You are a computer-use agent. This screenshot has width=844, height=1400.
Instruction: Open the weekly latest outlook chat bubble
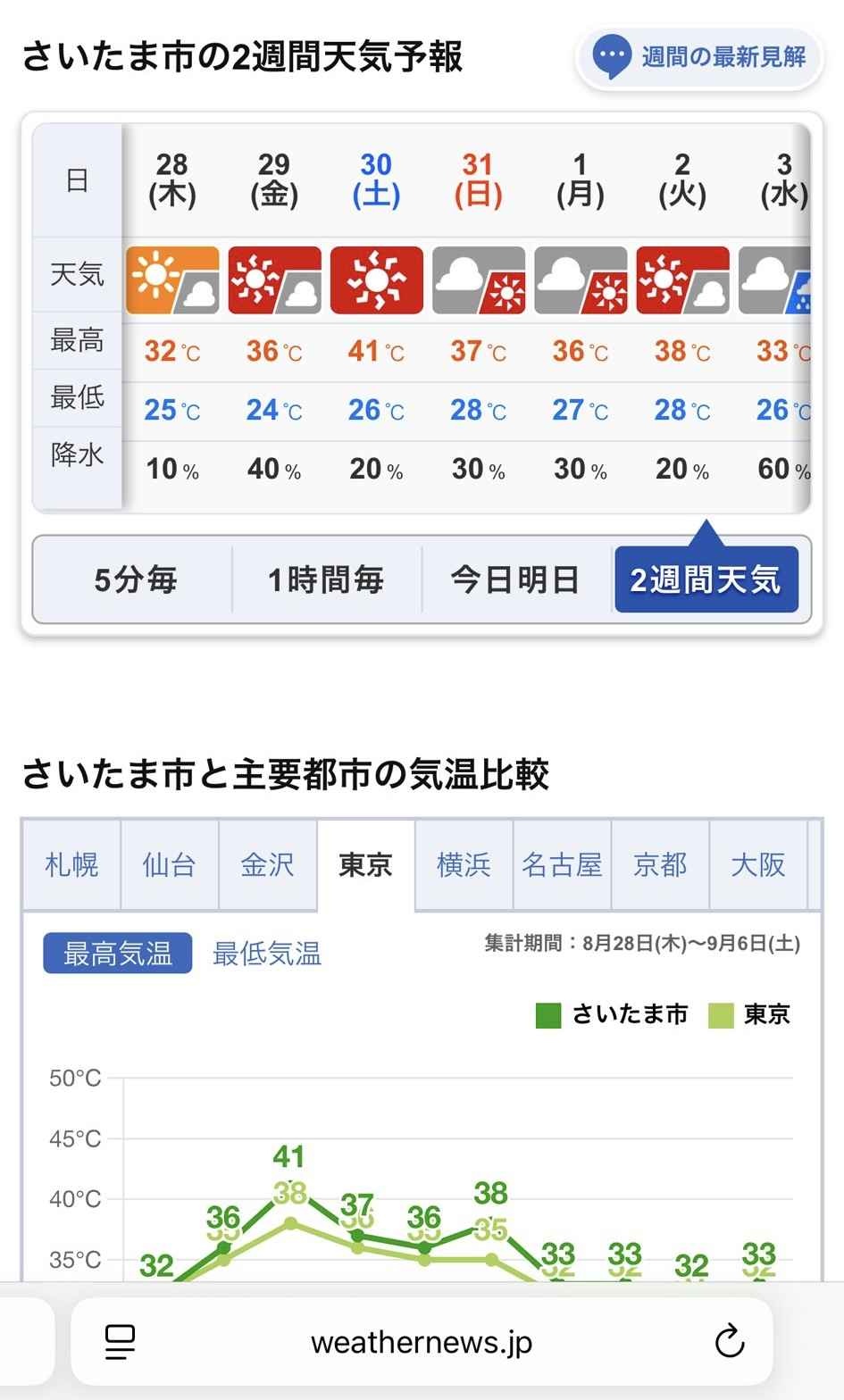(698, 58)
